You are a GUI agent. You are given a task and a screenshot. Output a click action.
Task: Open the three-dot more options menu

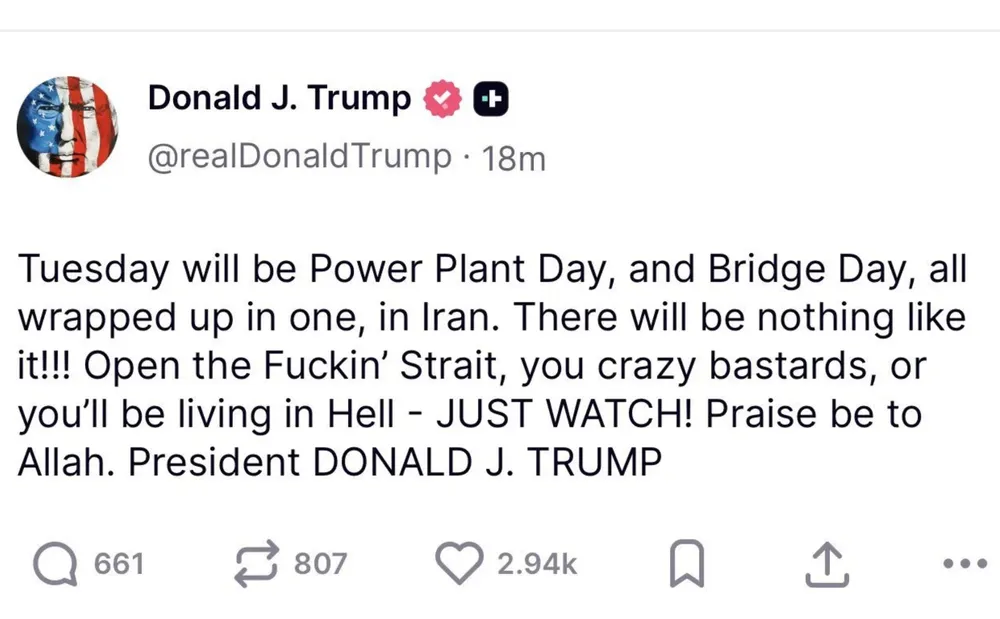[964, 564]
